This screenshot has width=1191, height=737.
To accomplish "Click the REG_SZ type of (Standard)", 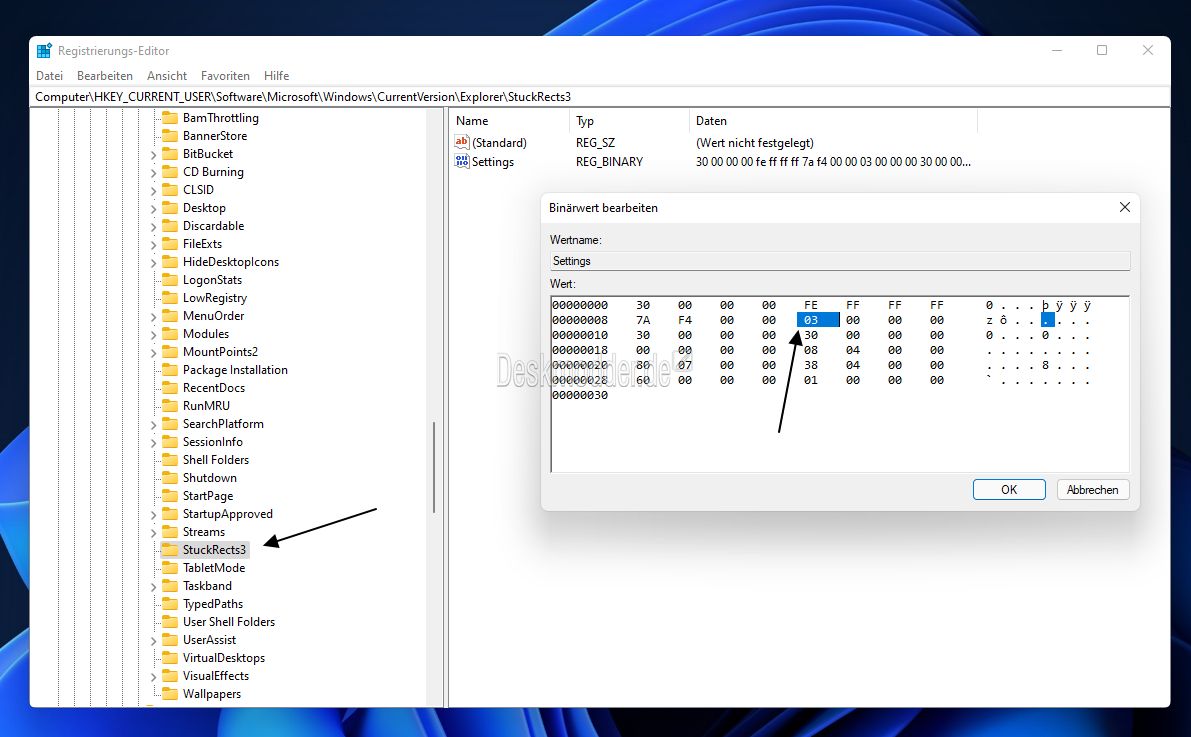I will point(596,143).
